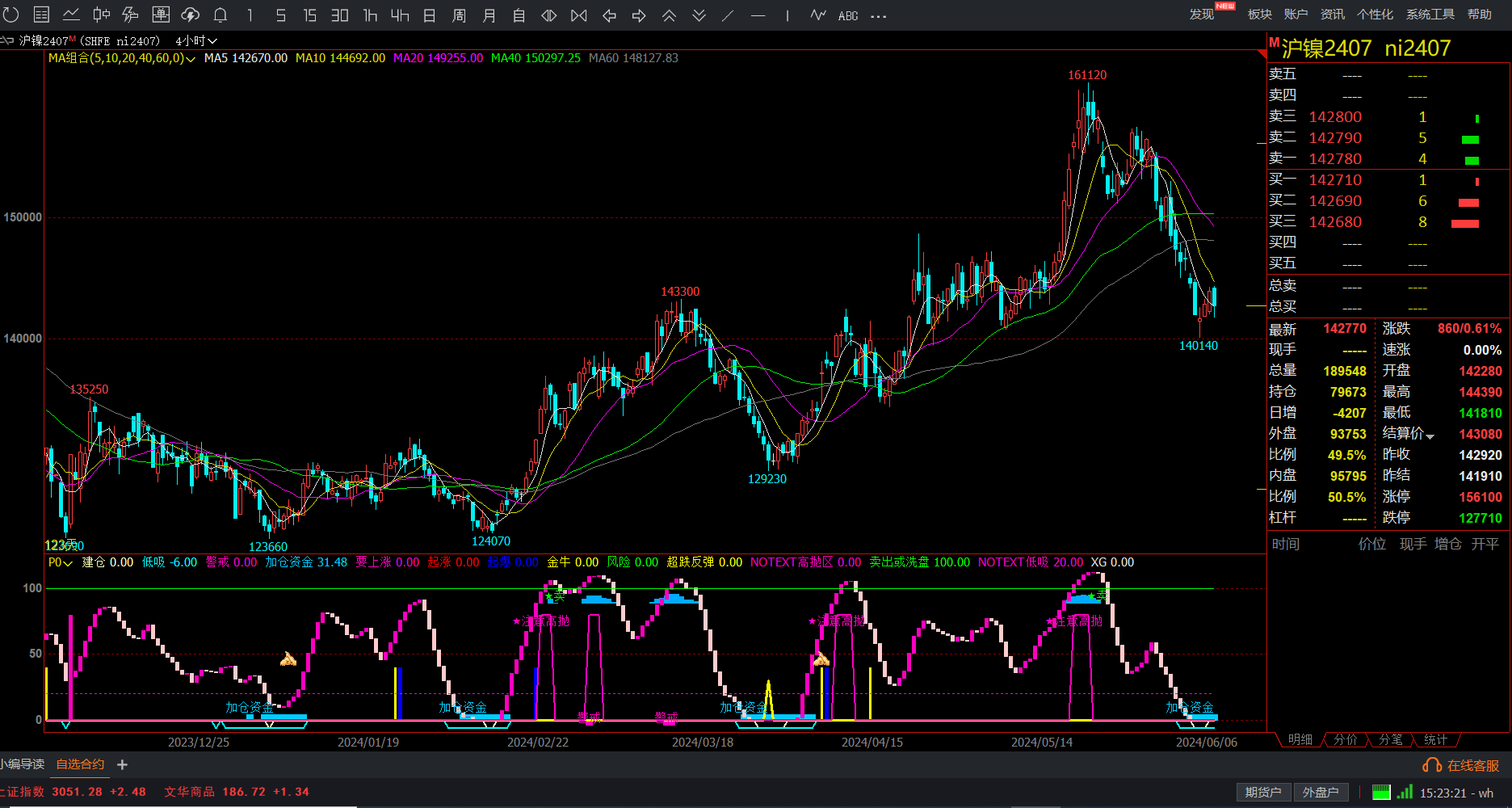Select the wave line drawing tool
1512x808 pixels.
(818, 15)
